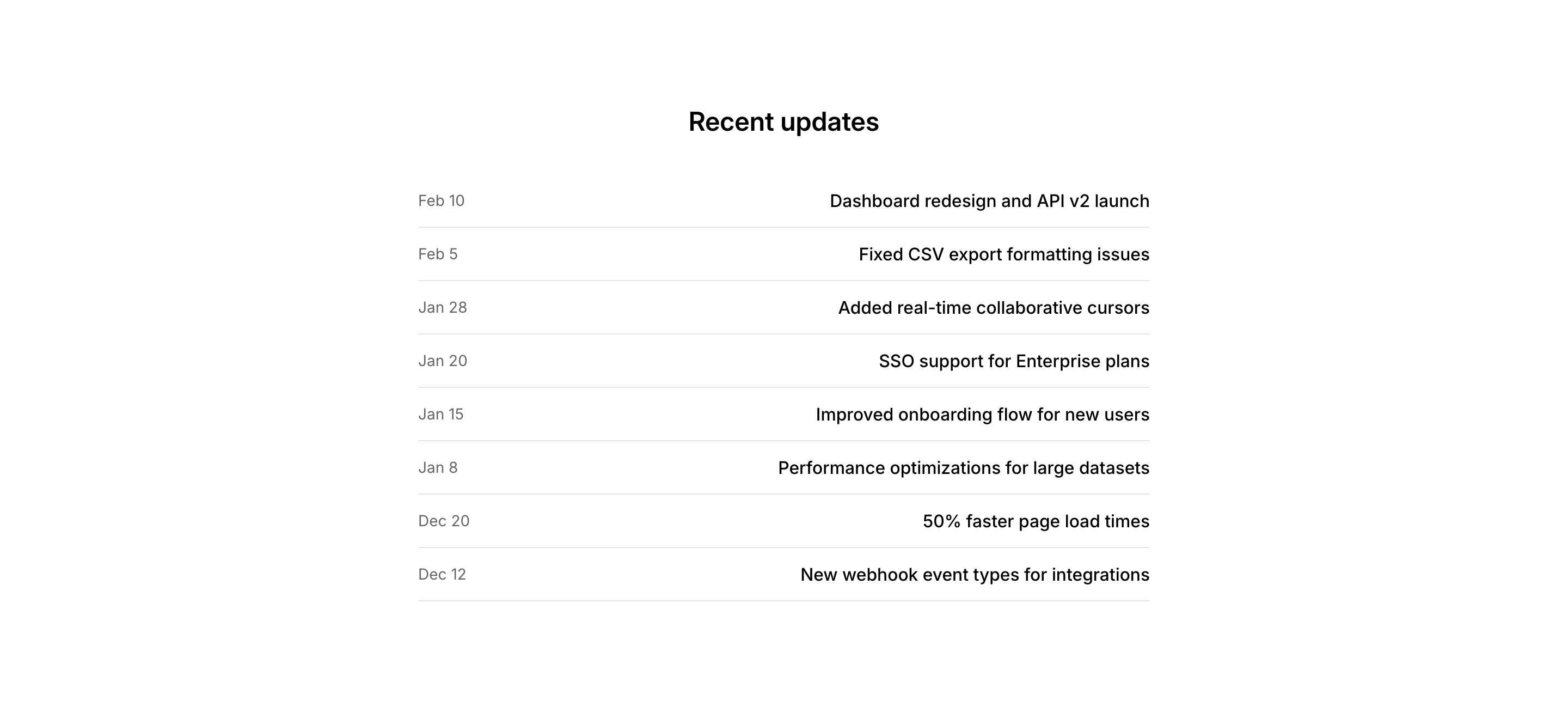Open the Dashboard redesign and API v2 launch update

point(989,201)
